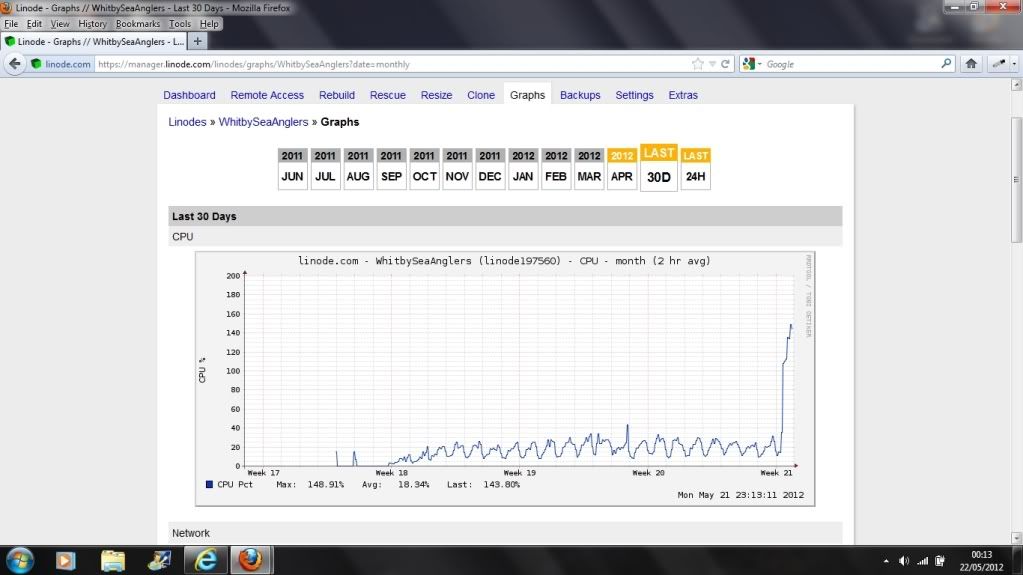
Task: Select the Graphs tab
Action: tap(527, 95)
